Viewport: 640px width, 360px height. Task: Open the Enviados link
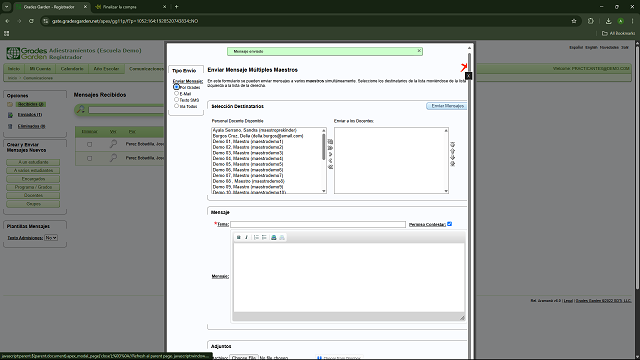tap(30, 115)
